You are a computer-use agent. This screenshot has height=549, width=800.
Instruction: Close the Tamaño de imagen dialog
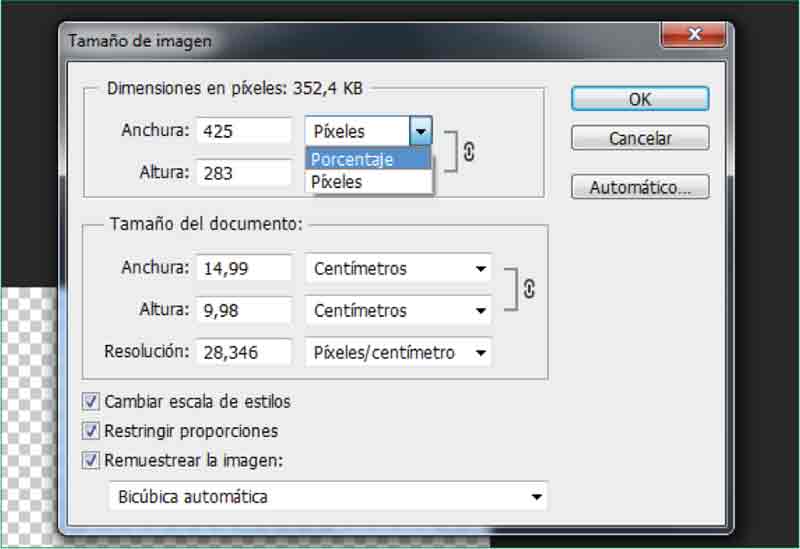coord(694,37)
